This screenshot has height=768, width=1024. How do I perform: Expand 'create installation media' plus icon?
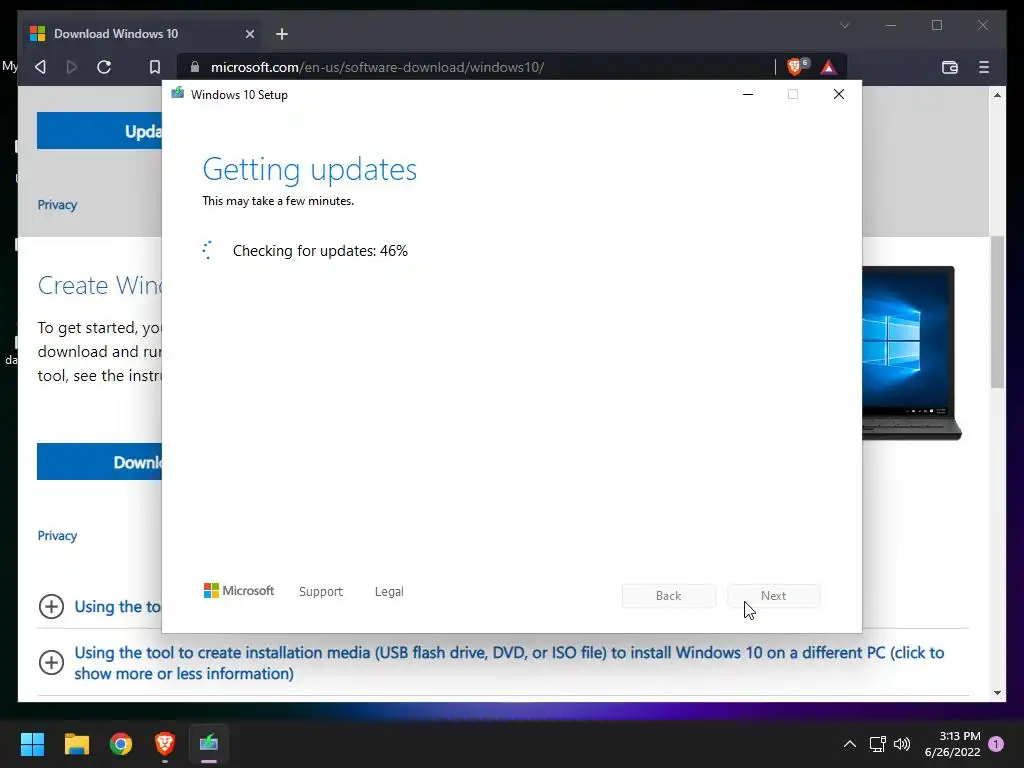click(52, 662)
